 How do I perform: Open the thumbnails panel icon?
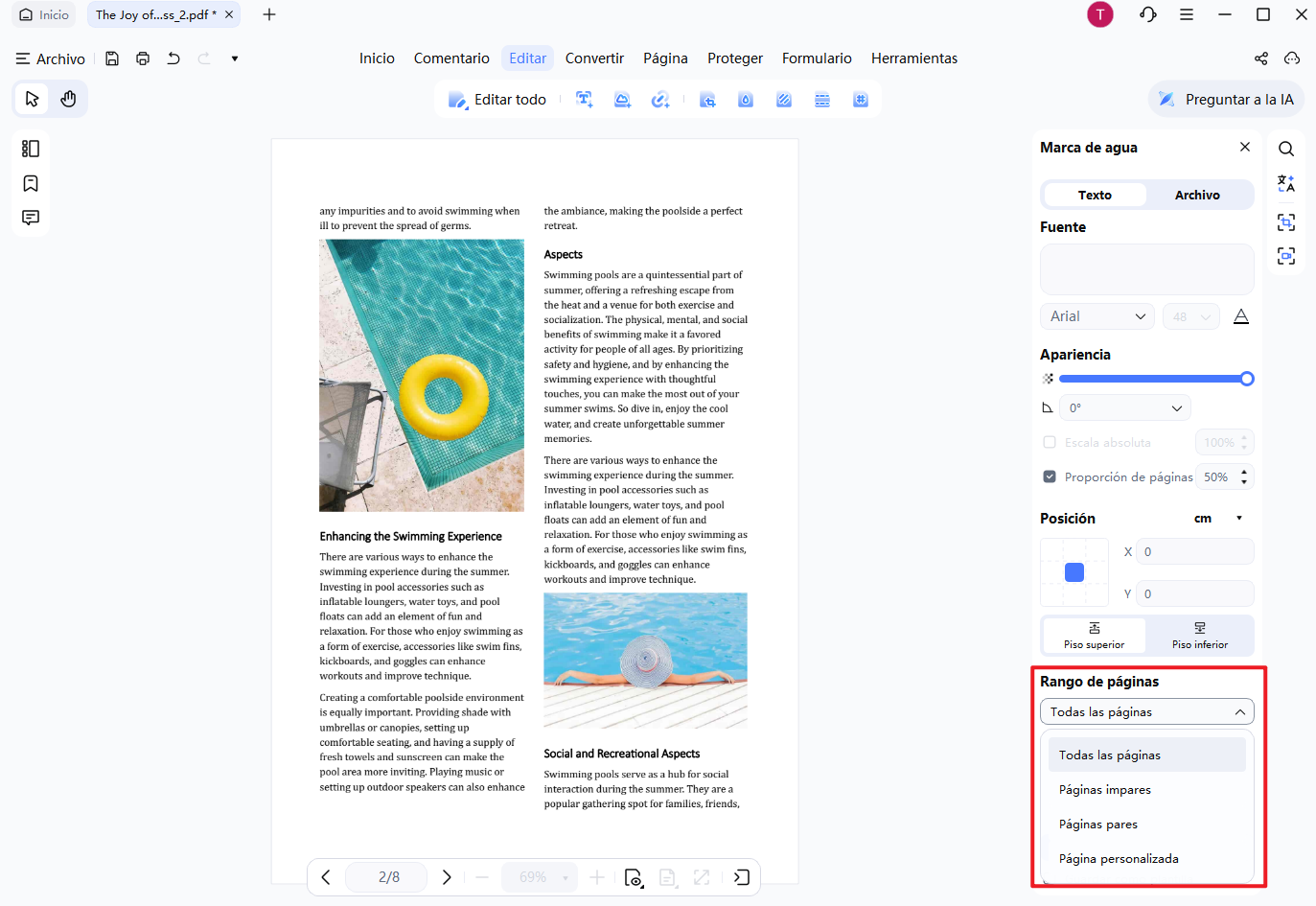point(31,149)
